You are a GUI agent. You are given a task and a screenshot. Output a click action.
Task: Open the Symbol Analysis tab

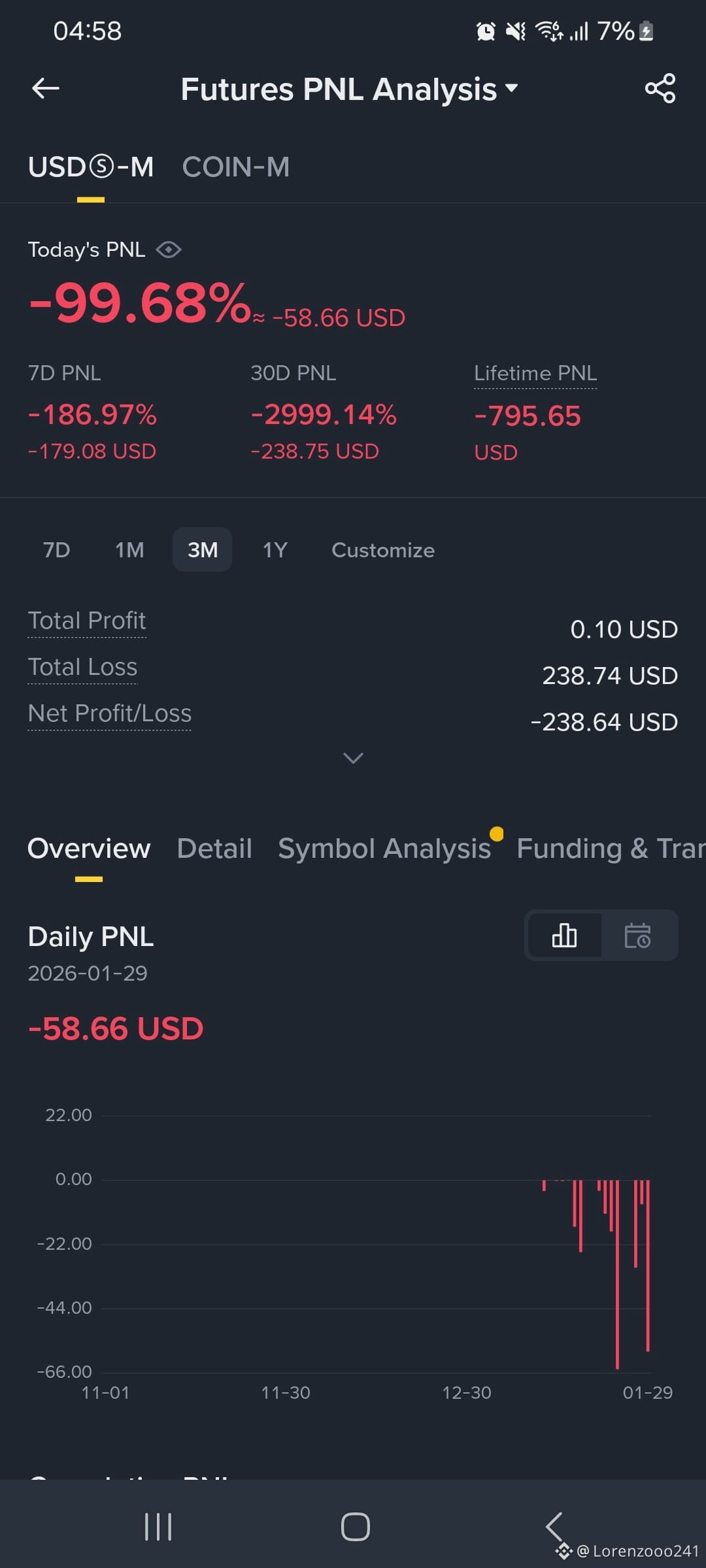pyautogui.click(x=384, y=849)
